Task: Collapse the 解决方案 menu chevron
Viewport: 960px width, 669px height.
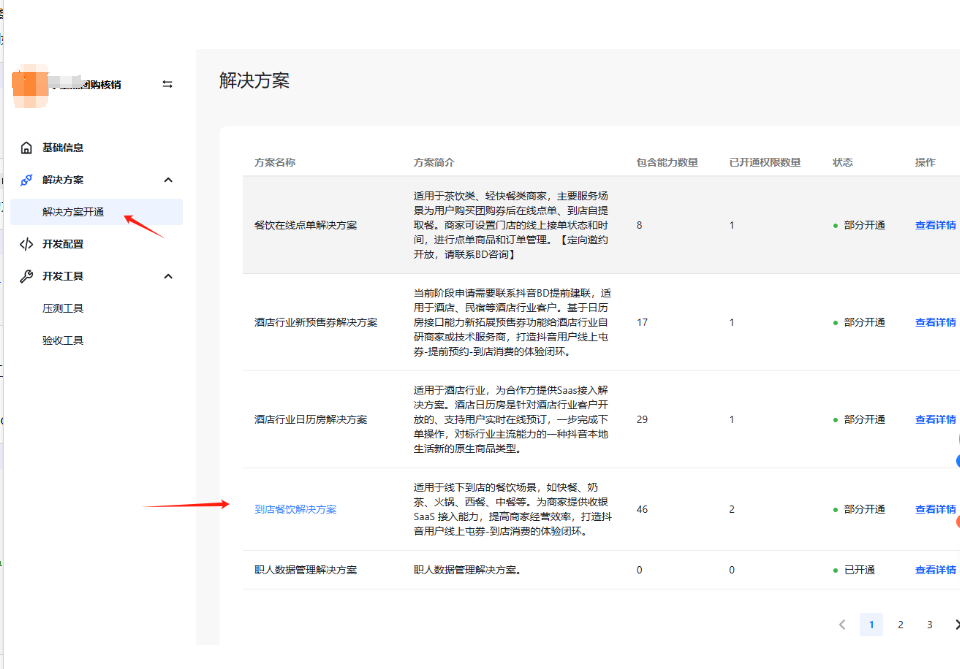Action: [168, 180]
